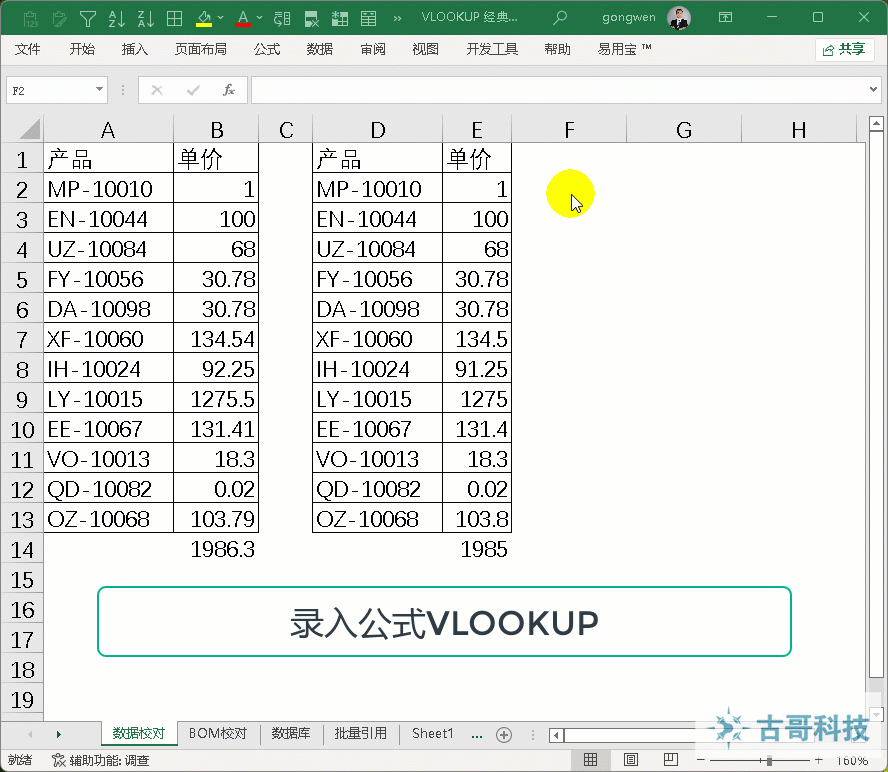The height and width of the screenshot is (772, 888).
Task: Open the filter tool in quick access toolbar
Action: [87, 18]
